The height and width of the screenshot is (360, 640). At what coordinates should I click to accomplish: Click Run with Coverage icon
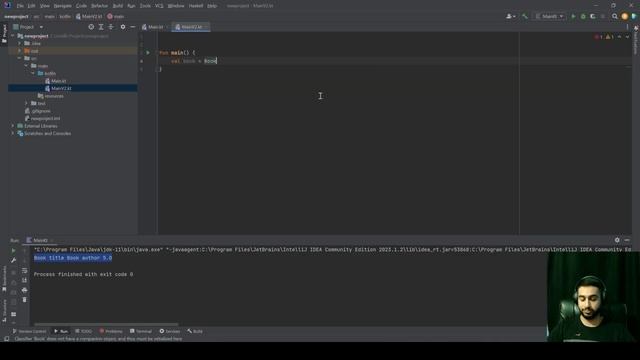click(x=593, y=16)
